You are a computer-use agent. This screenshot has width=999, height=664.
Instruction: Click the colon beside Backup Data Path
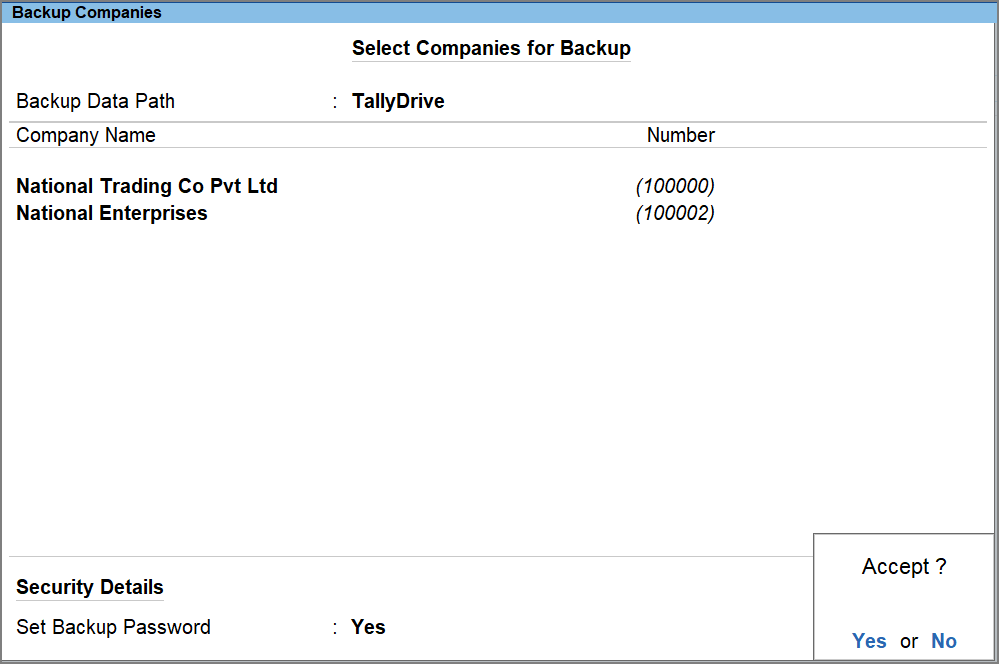(x=335, y=102)
